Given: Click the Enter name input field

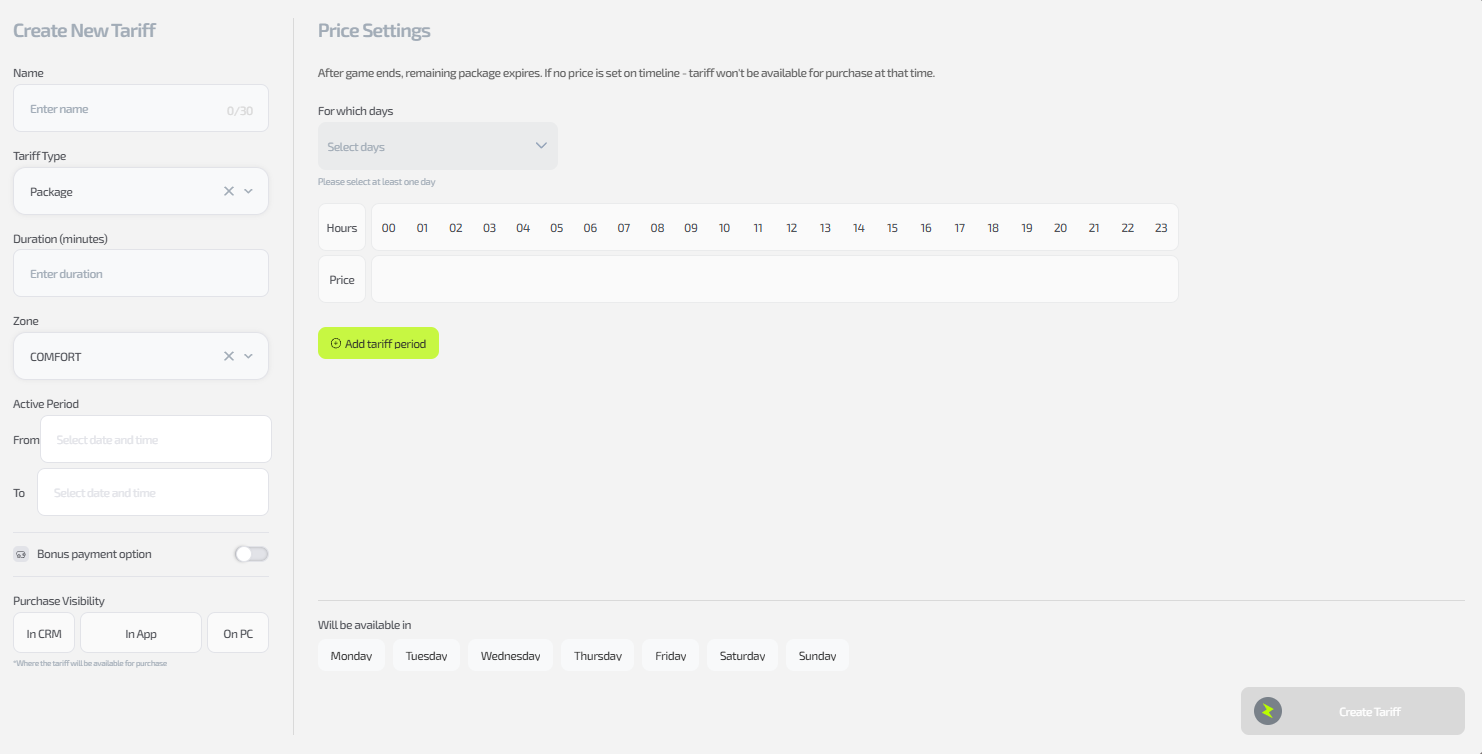Looking at the screenshot, I should coord(125,109).
